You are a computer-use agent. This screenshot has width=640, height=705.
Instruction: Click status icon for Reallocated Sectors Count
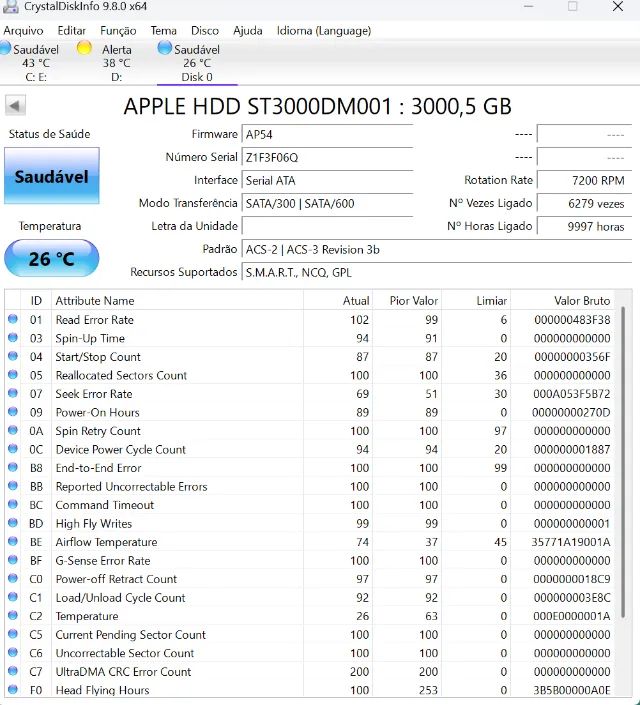click(13, 375)
